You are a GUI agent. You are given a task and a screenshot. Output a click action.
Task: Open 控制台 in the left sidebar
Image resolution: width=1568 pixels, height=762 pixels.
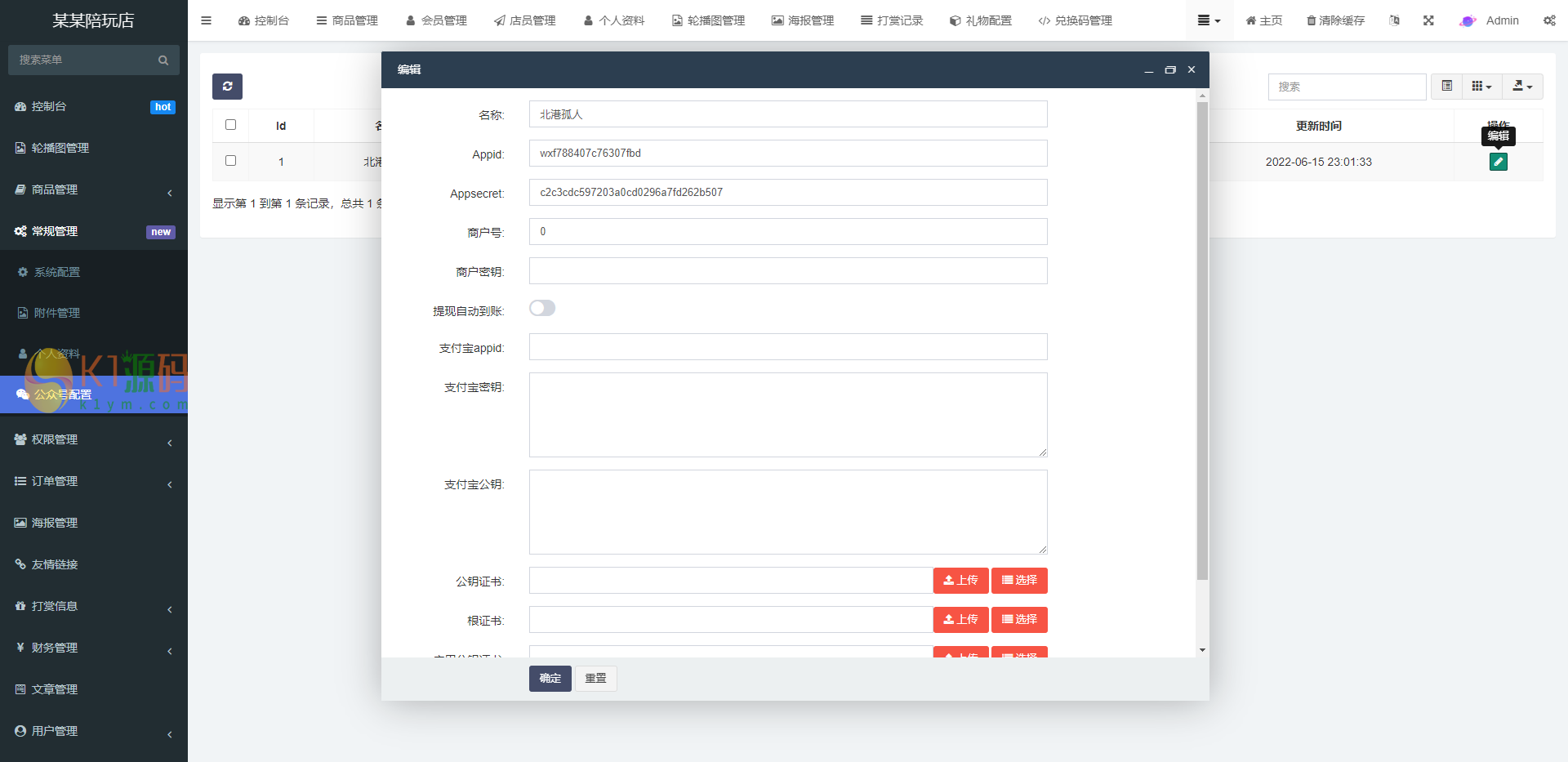click(x=94, y=106)
